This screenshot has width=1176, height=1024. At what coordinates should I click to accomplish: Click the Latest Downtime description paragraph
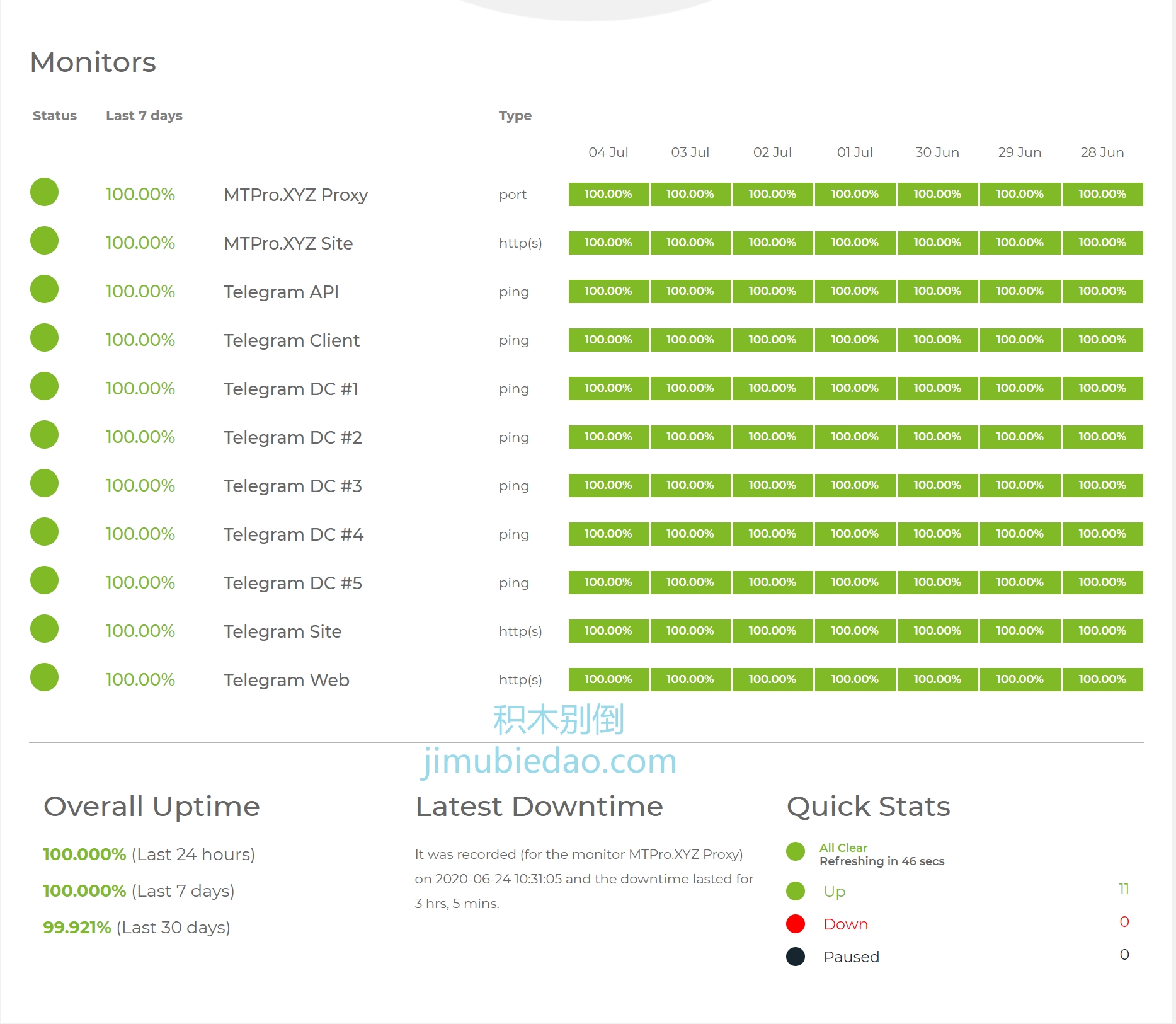(584, 879)
